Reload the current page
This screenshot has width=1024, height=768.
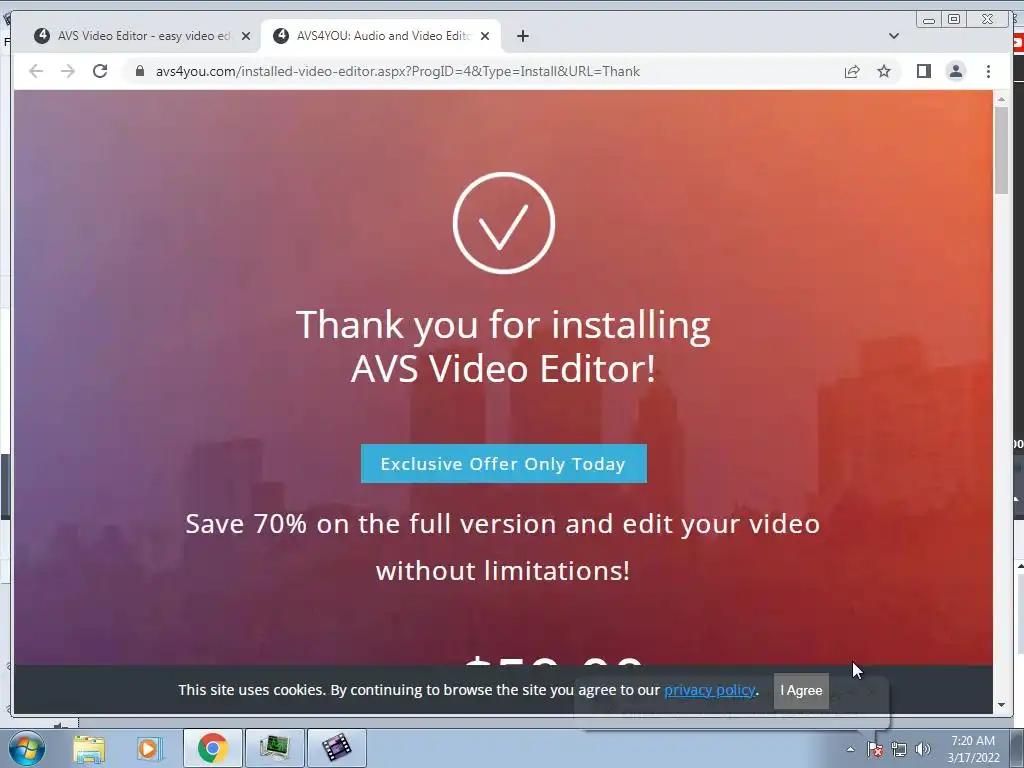[100, 71]
